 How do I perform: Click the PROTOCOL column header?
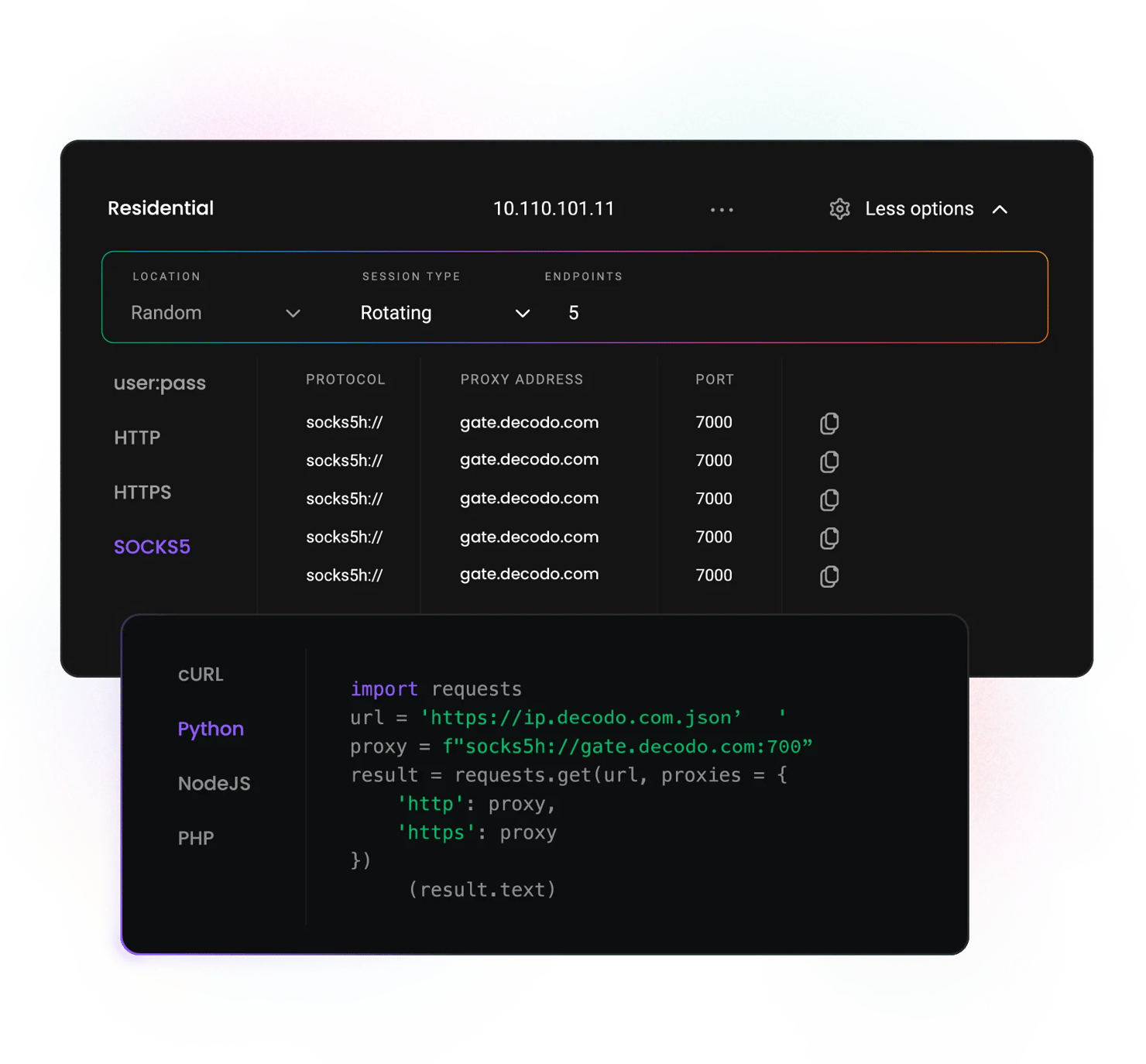tap(345, 379)
